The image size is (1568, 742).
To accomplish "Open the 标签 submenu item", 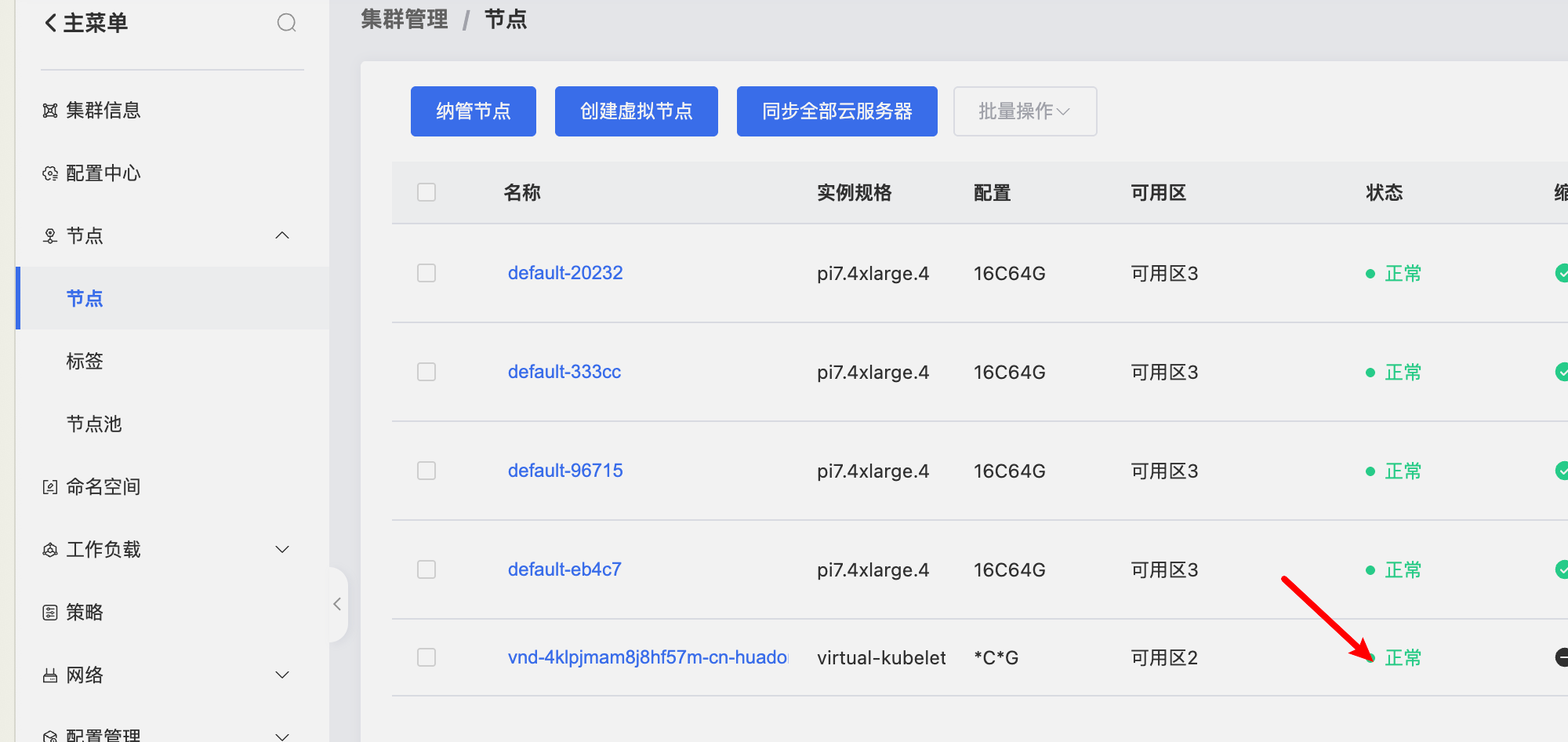I will pos(85,361).
